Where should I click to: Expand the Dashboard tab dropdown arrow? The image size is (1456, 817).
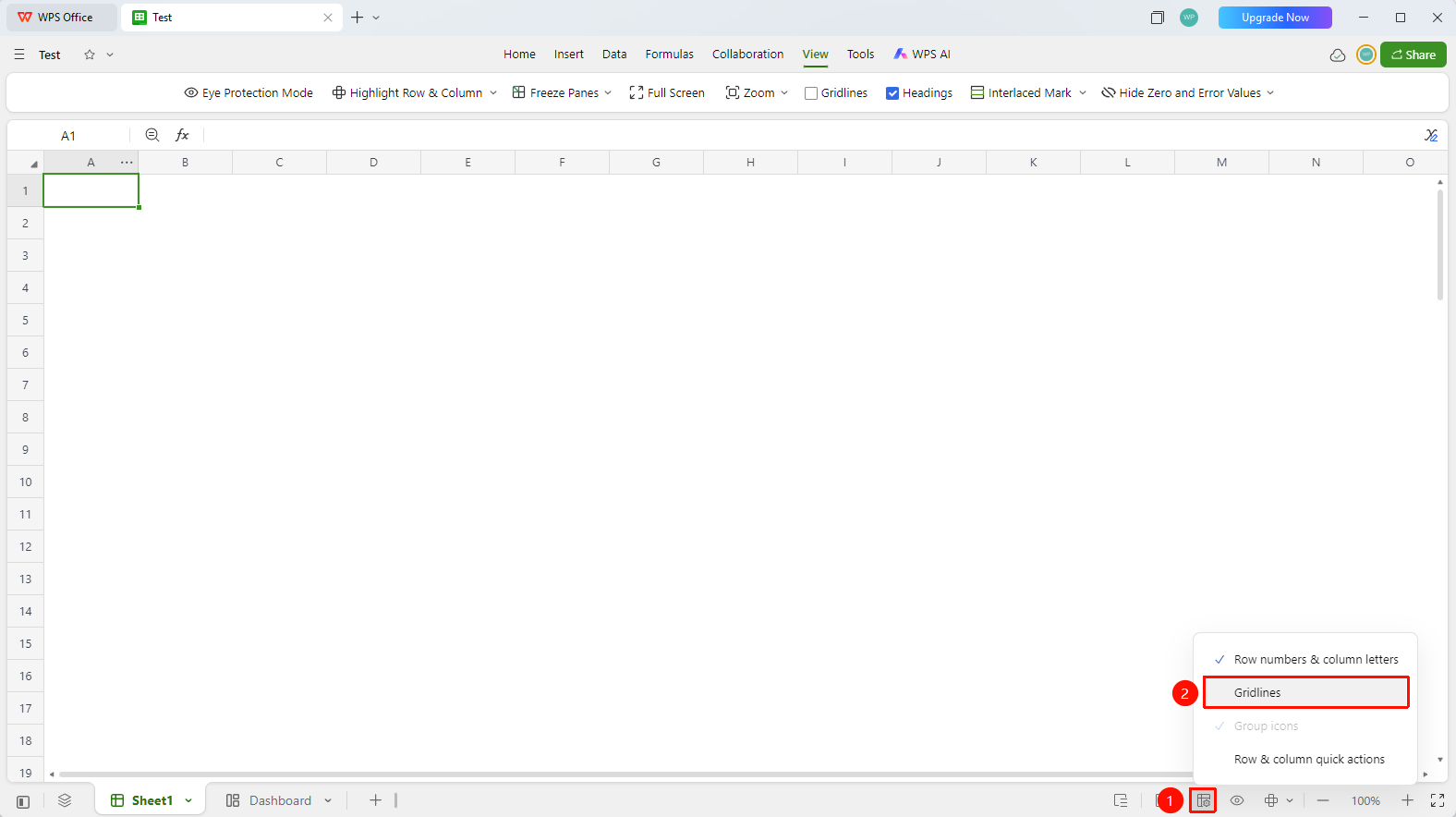(328, 801)
